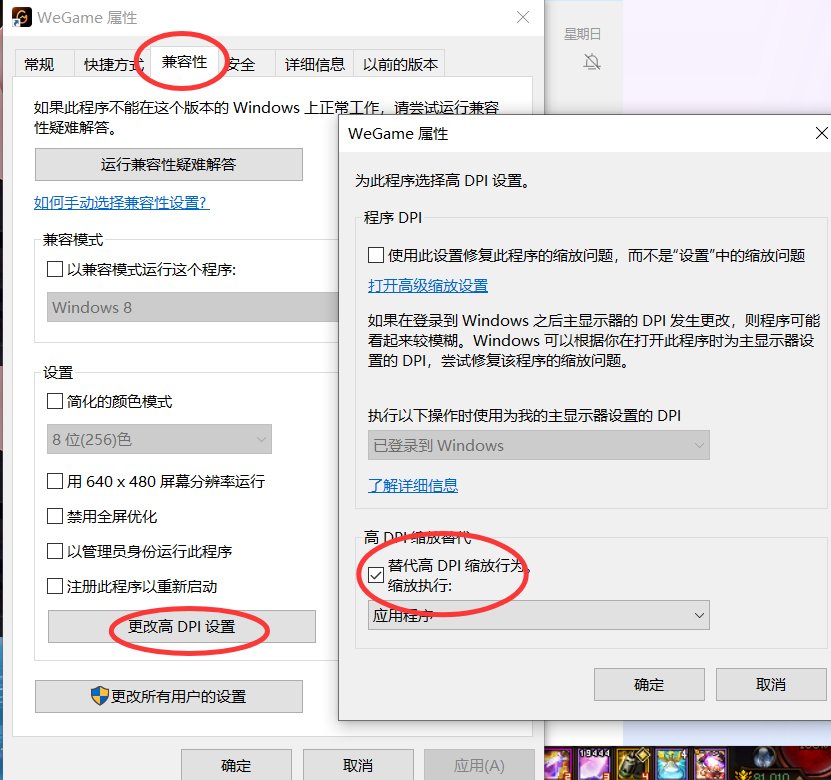Enable 禁用全屏优化
The height and width of the screenshot is (780, 831).
pyautogui.click(x=55, y=516)
